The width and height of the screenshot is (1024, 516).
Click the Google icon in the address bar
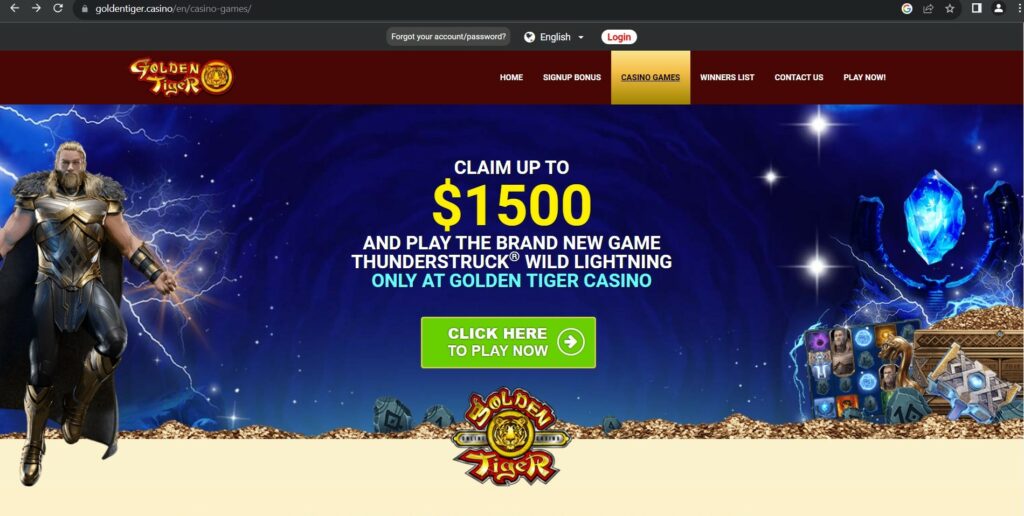906,8
